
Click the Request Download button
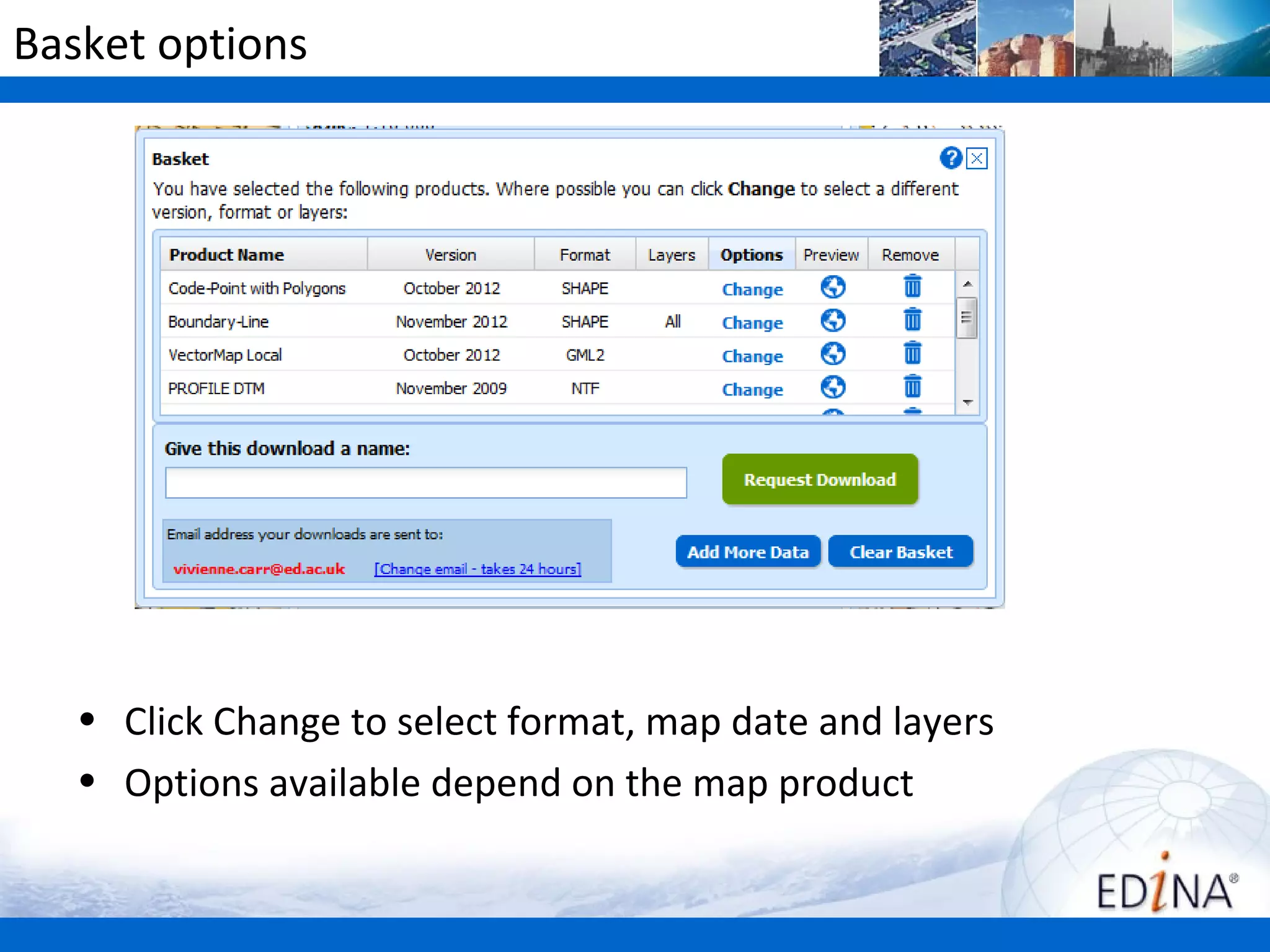(x=820, y=479)
